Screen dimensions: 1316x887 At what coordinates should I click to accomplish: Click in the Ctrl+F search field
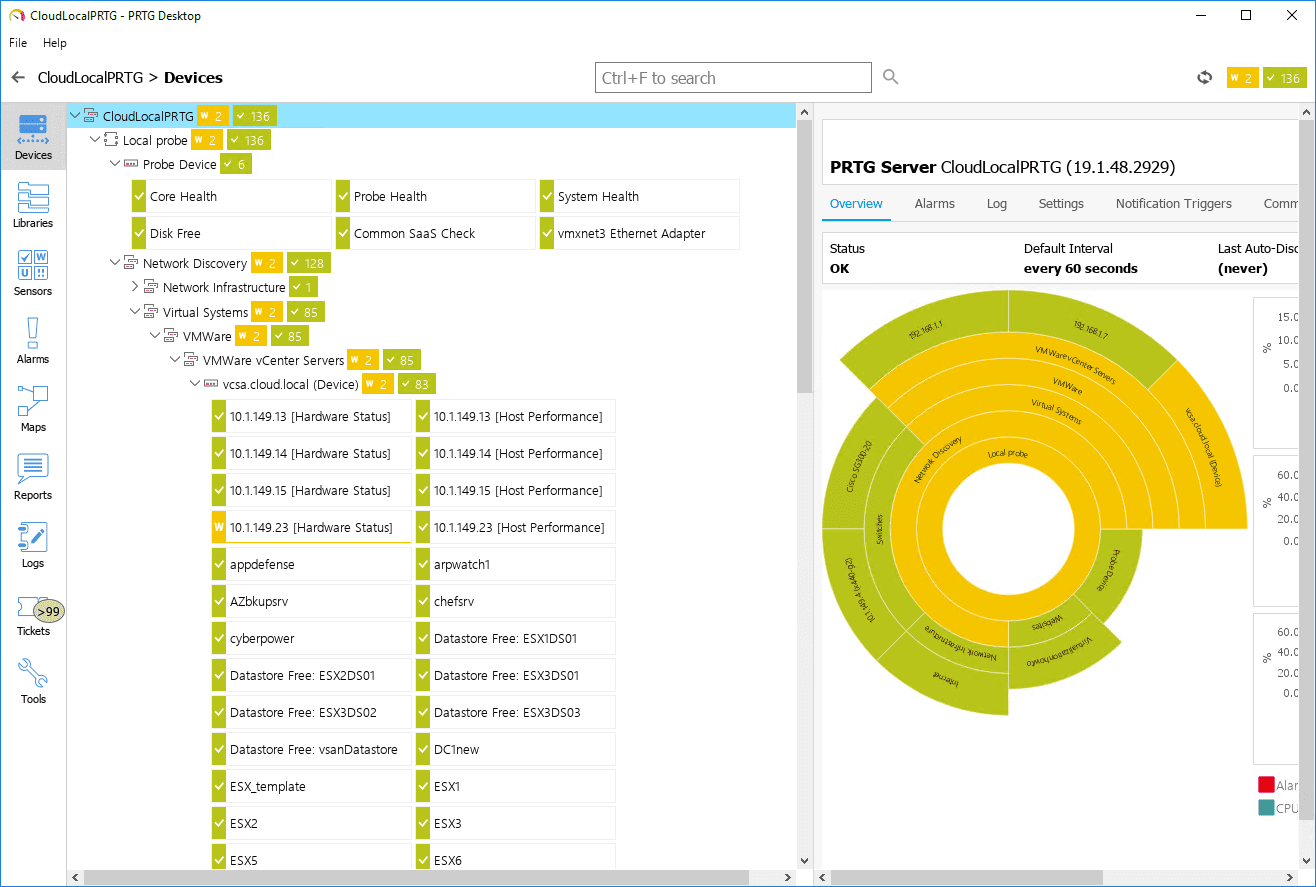pyautogui.click(x=732, y=78)
